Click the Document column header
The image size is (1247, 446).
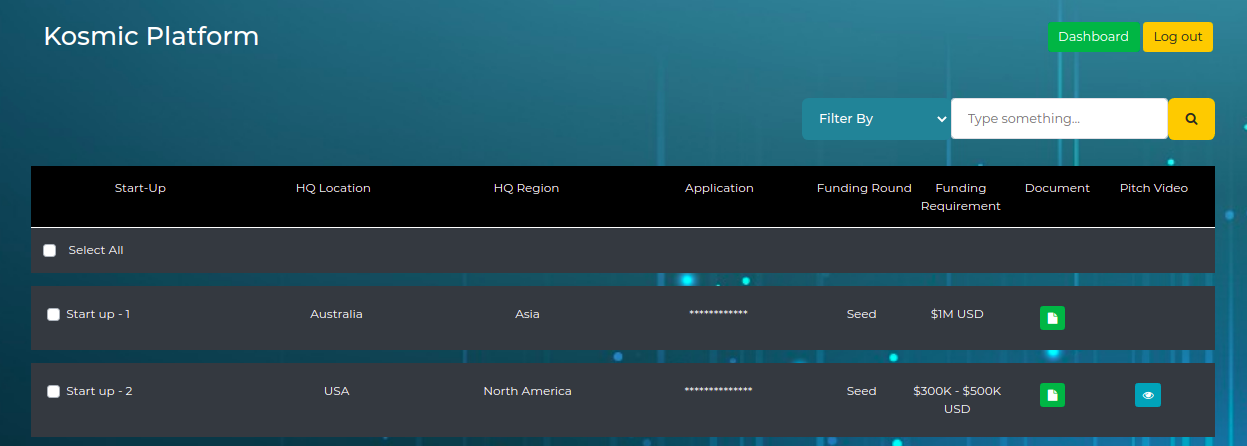[1057, 188]
